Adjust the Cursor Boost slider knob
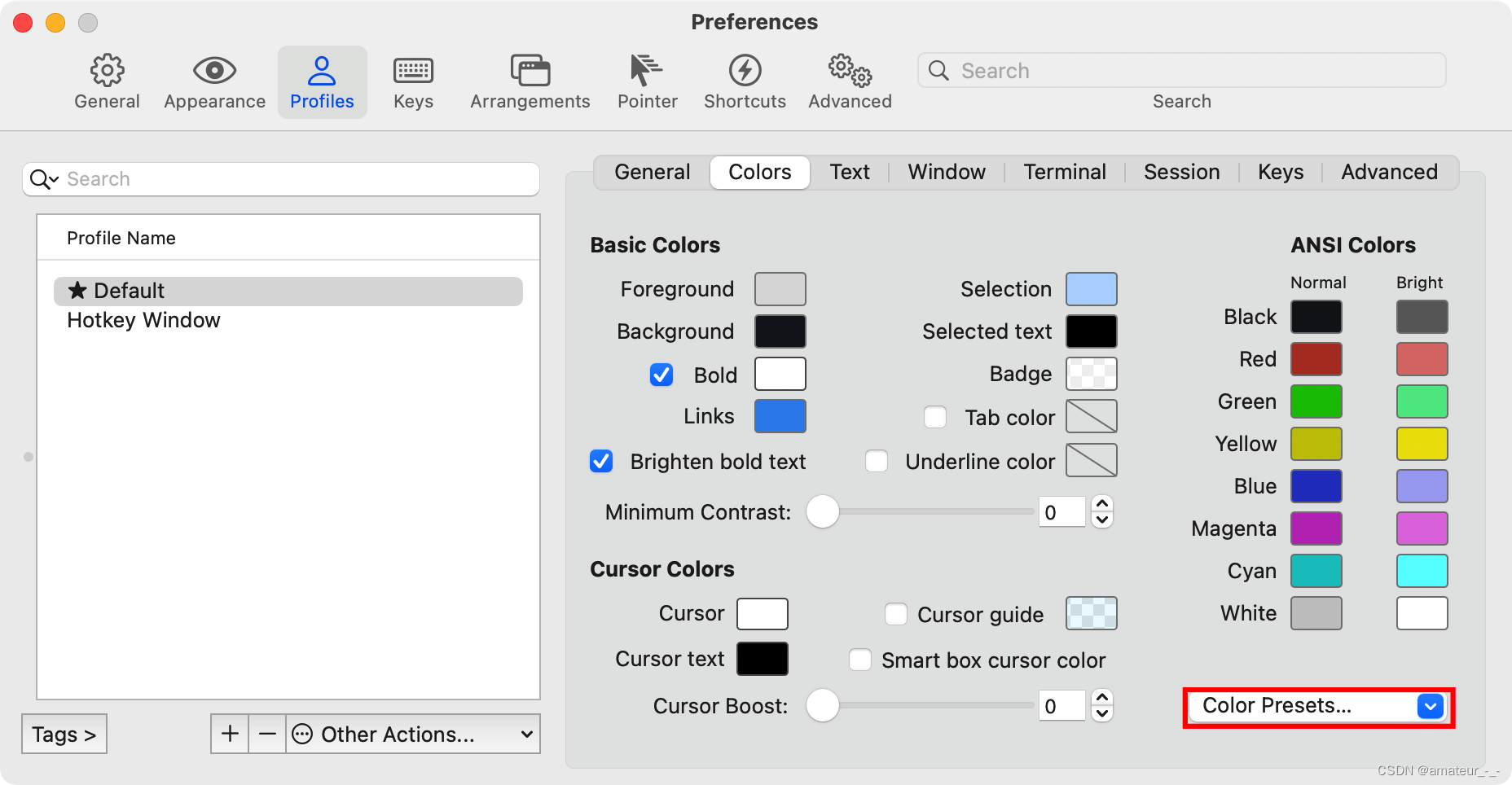 [x=823, y=705]
